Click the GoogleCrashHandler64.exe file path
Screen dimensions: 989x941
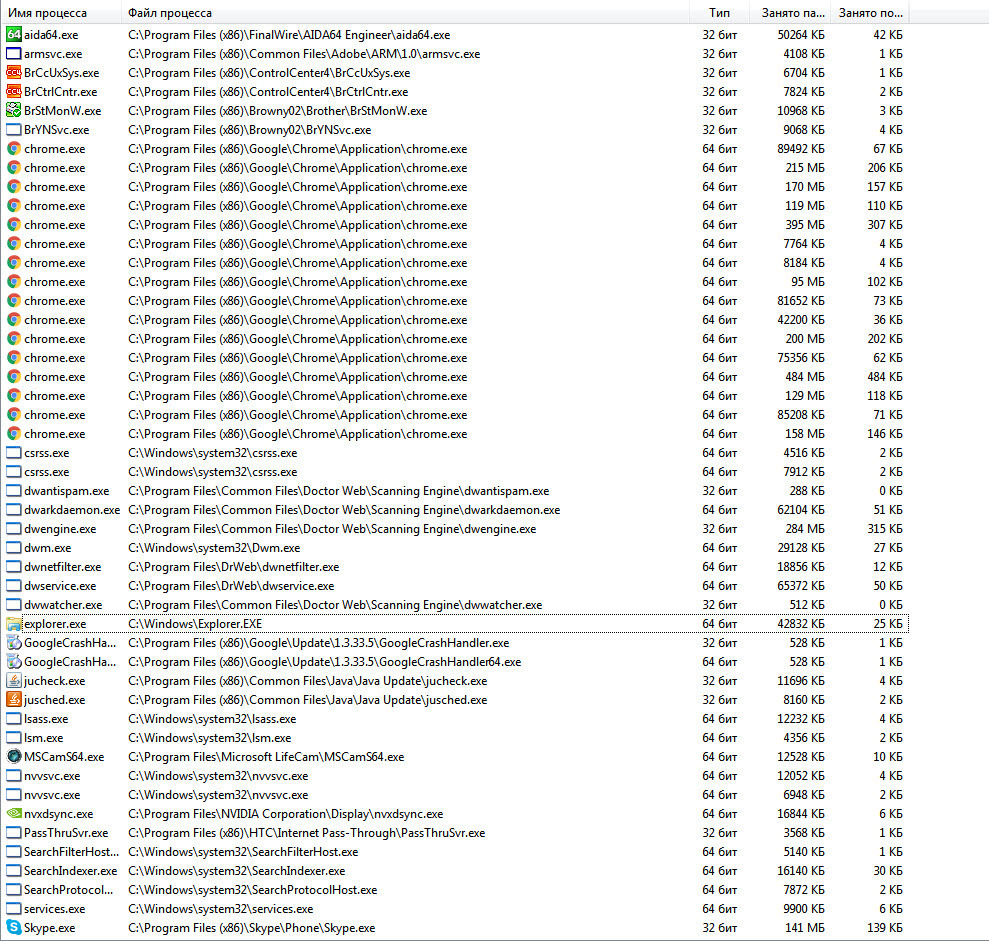tap(324, 662)
